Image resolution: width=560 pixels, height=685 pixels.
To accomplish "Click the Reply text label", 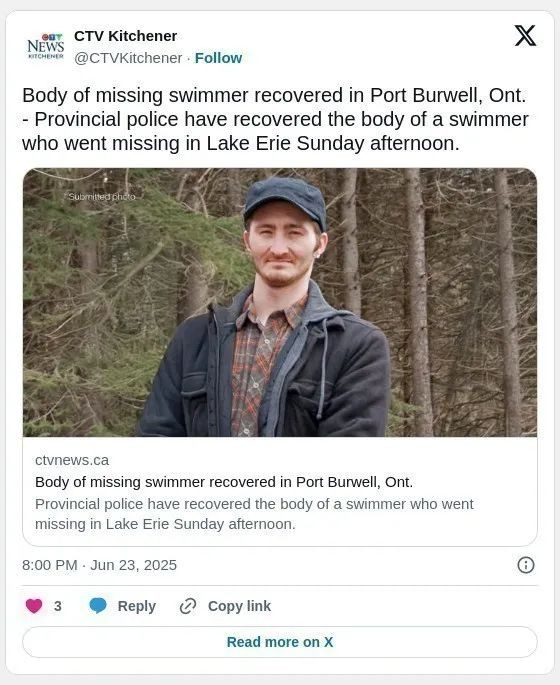I will pos(137,606).
